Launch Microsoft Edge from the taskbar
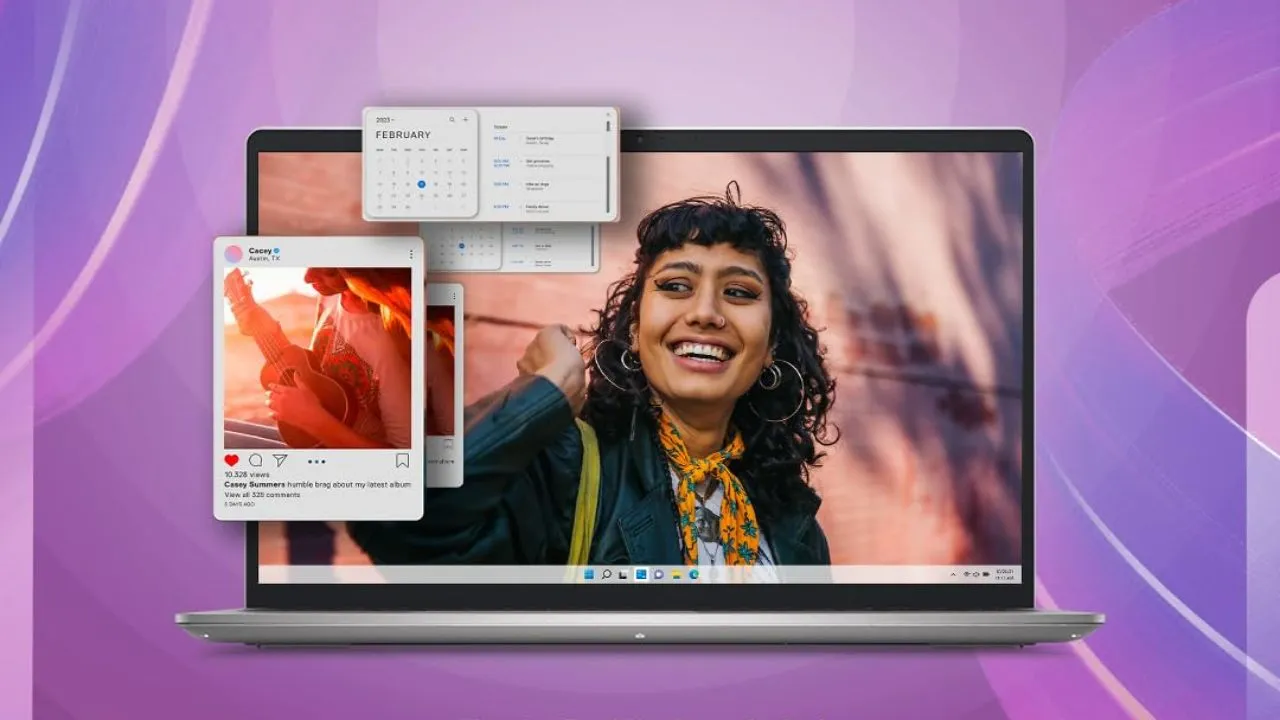The width and height of the screenshot is (1280, 720). 693,574
